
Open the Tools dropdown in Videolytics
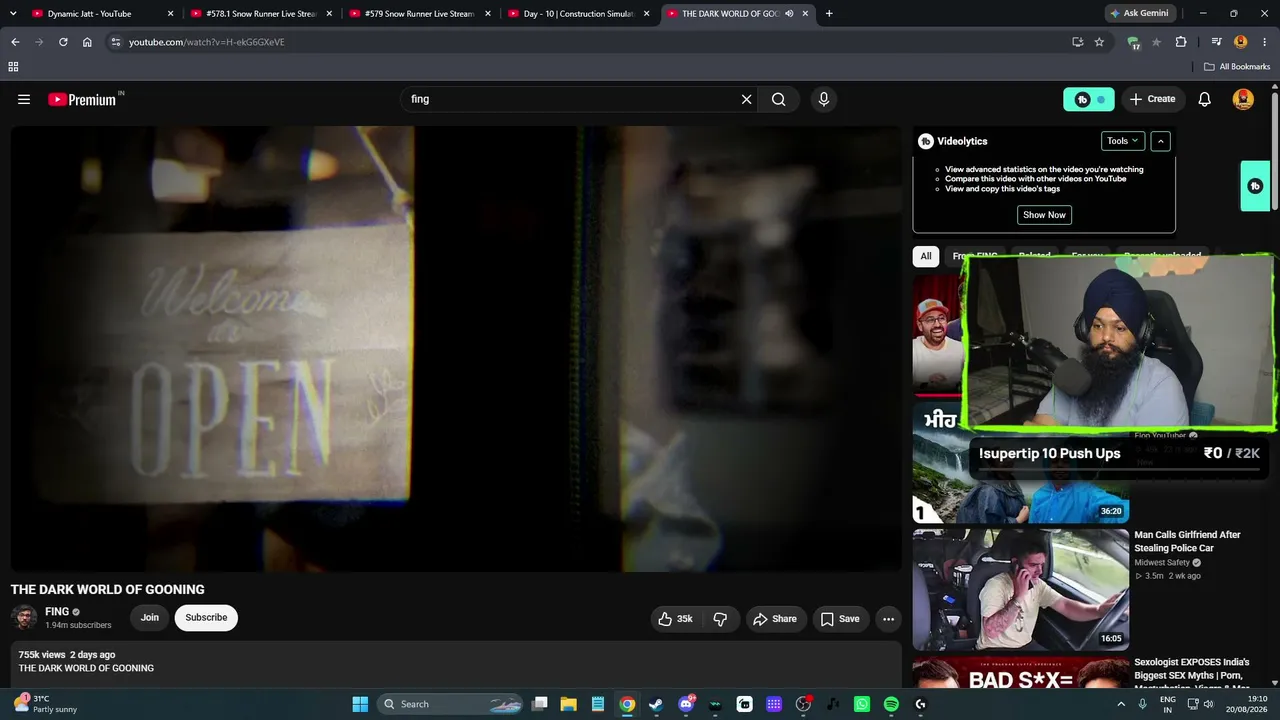(x=1122, y=141)
